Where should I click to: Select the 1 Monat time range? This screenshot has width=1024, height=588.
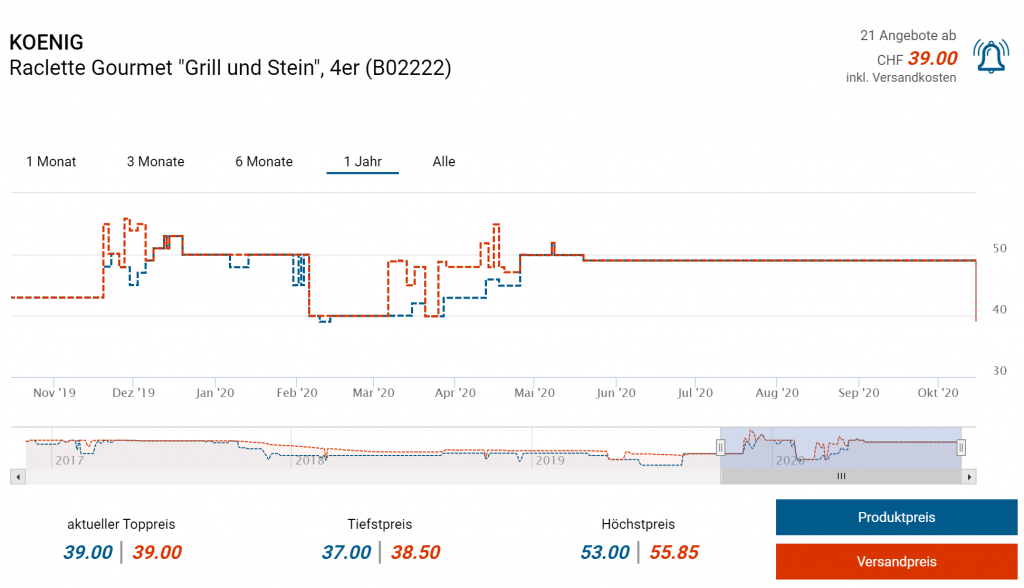pos(51,161)
